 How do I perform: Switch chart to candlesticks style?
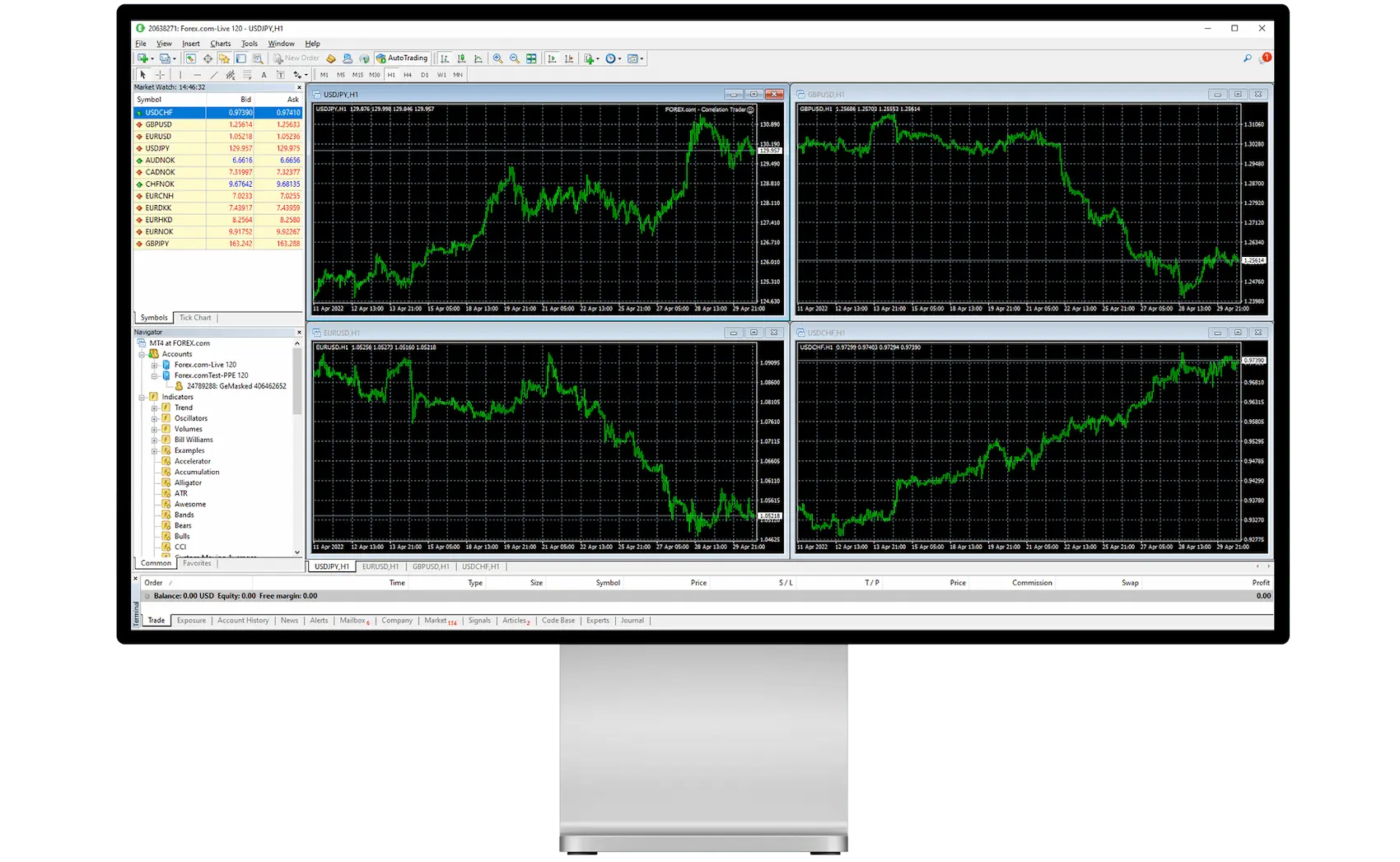click(461, 58)
